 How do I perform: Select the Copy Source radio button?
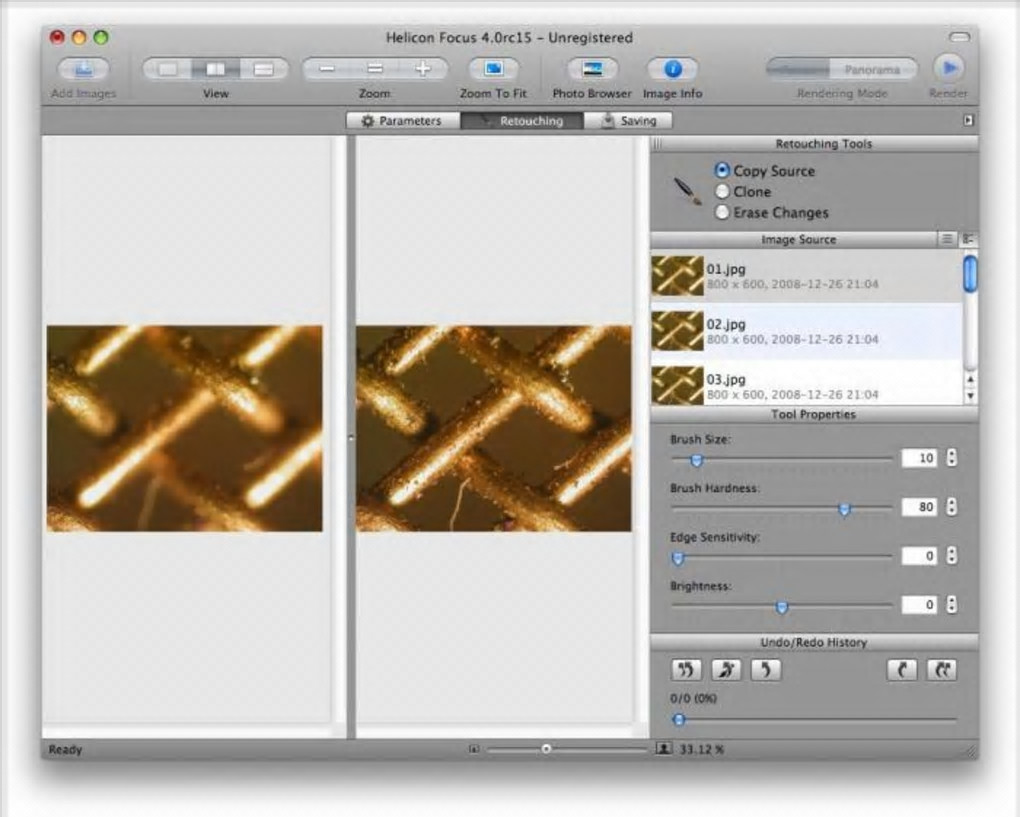[x=723, y=171]
